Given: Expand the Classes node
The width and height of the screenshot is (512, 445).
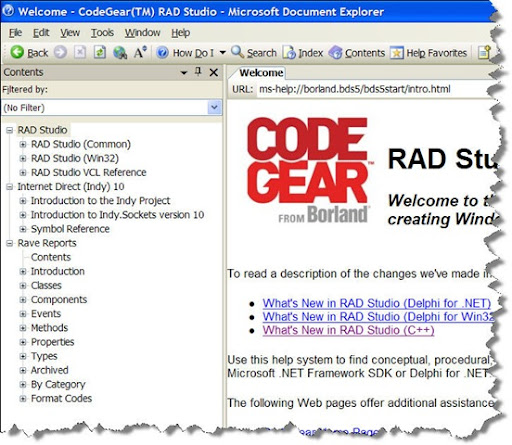Looking at the screenshot, I should click(23, 286).
